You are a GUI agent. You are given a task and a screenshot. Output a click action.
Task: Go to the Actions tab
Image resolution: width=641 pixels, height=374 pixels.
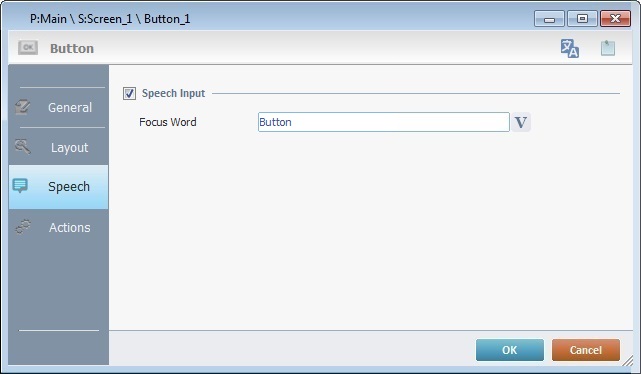[x=58, y=227]
